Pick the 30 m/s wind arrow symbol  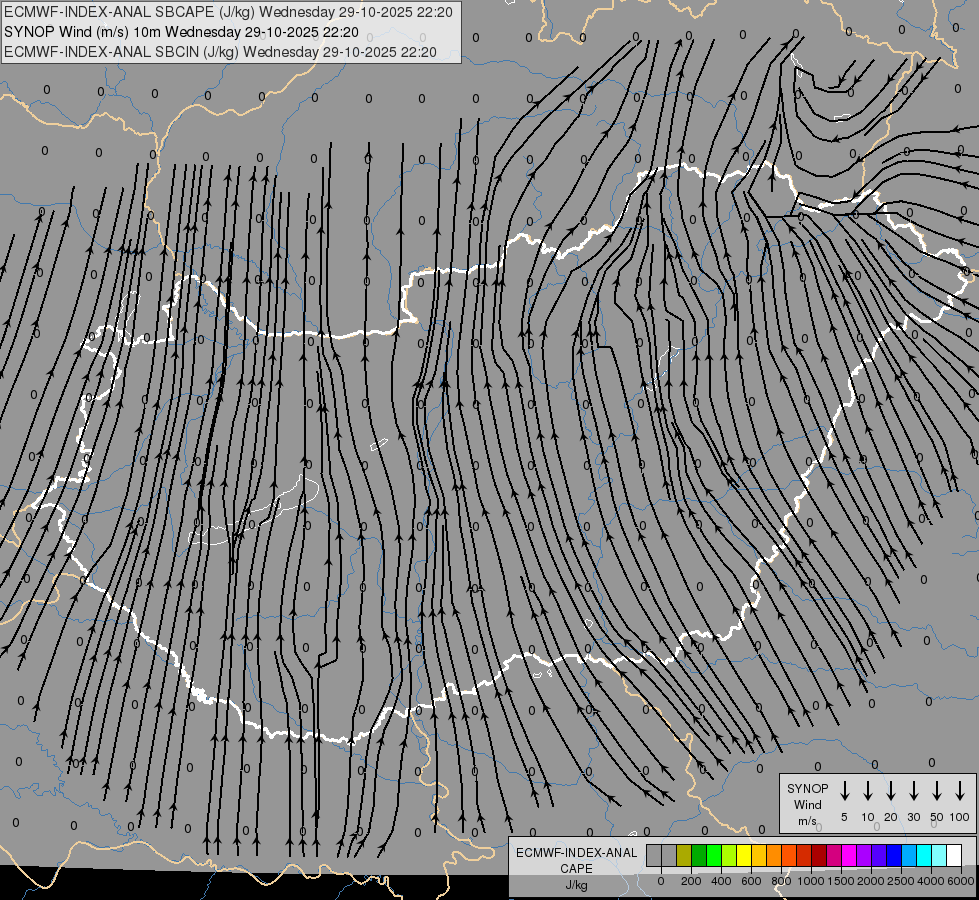914,791
